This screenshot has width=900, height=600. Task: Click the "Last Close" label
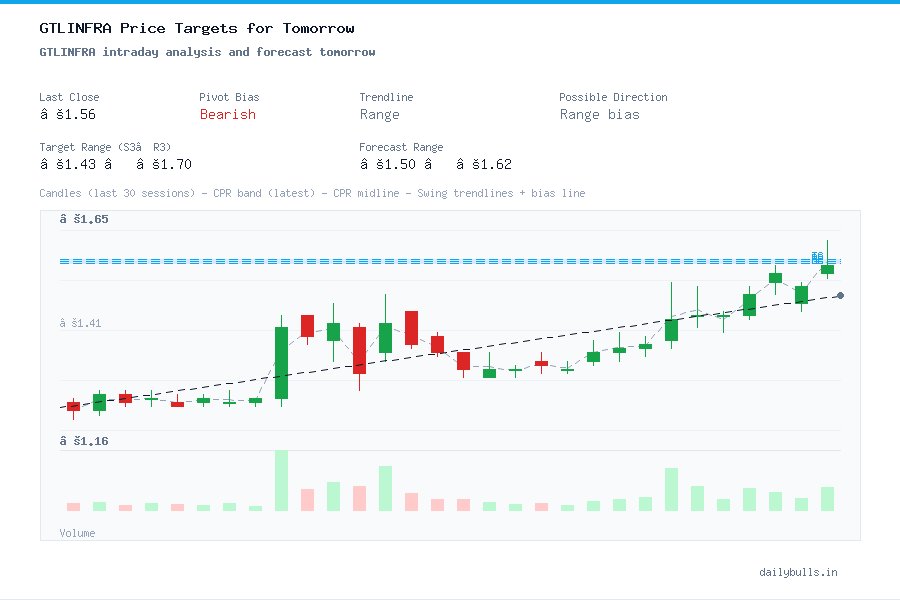click(x=69, y=97)
